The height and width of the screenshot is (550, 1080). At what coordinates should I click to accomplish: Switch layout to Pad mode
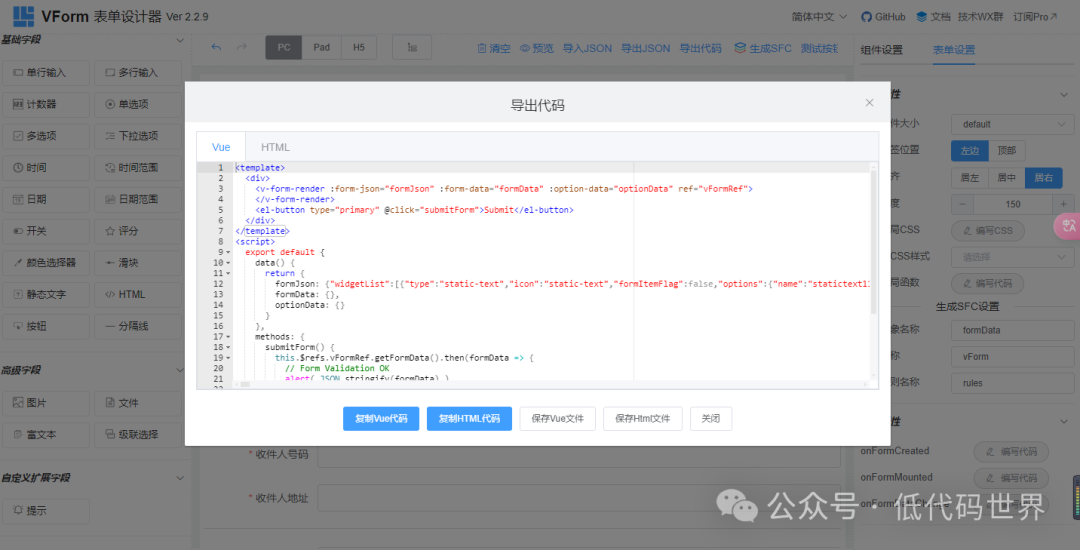pos(321,47)
